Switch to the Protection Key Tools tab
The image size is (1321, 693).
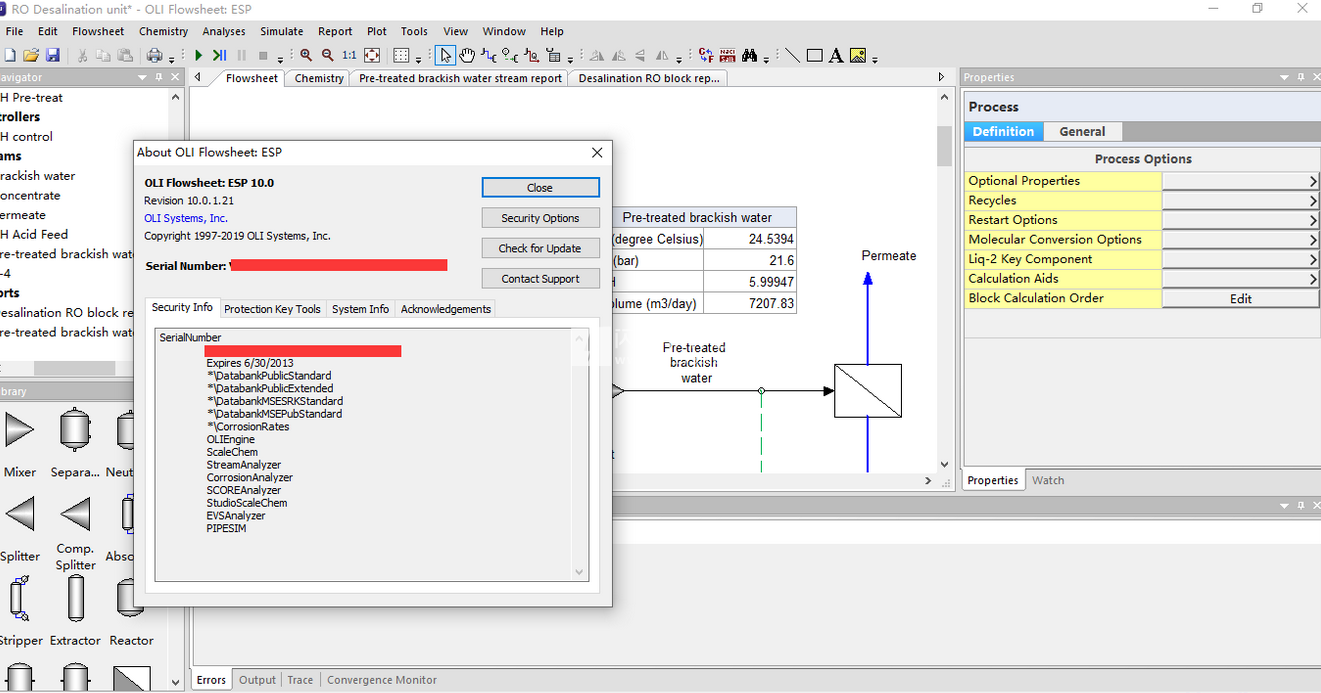272,309
